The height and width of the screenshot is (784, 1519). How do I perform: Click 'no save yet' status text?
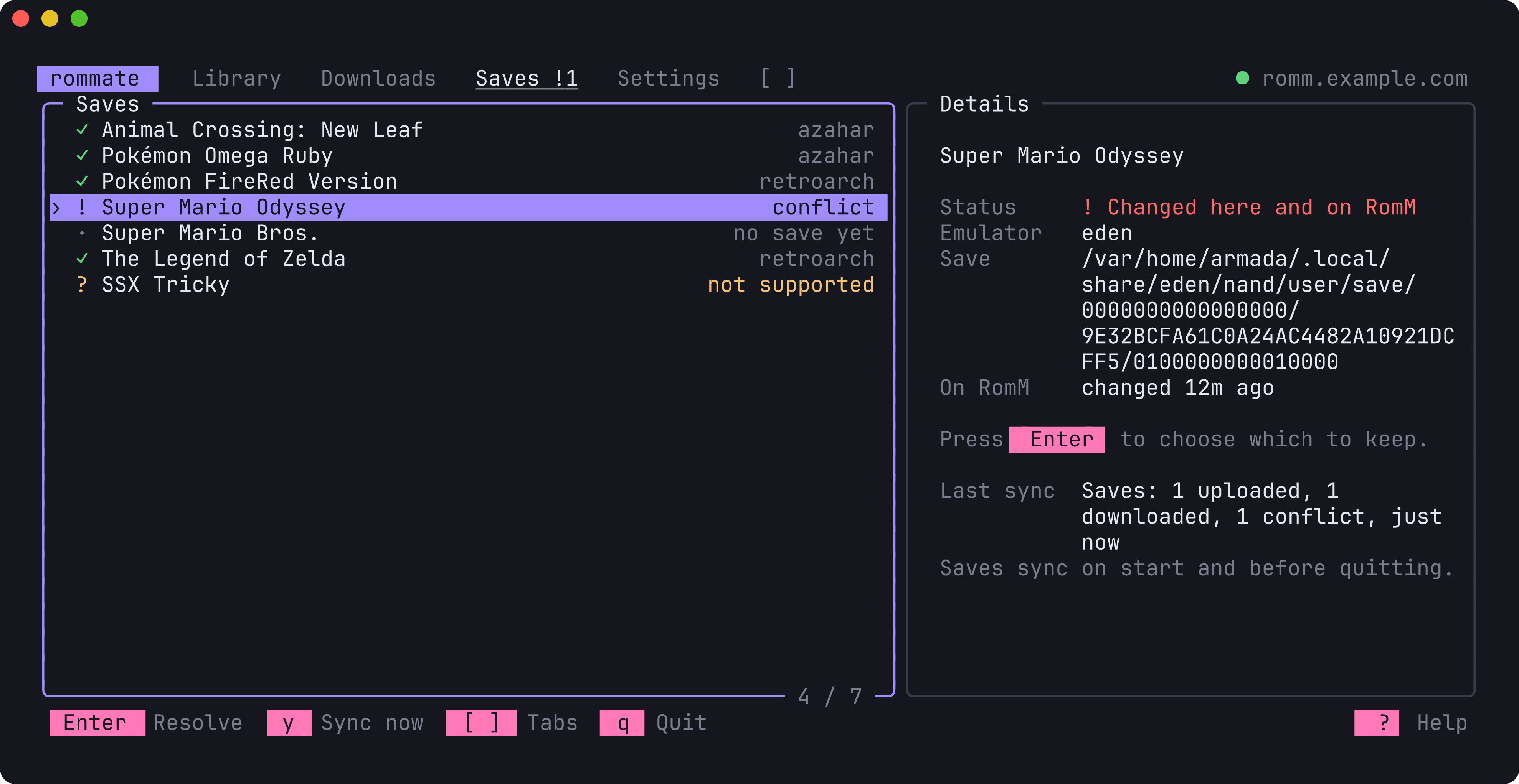804,234
